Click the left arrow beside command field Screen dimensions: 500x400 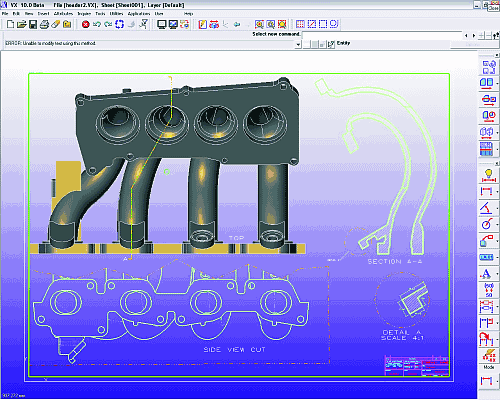pyautogui.click(x=466, y=35)
